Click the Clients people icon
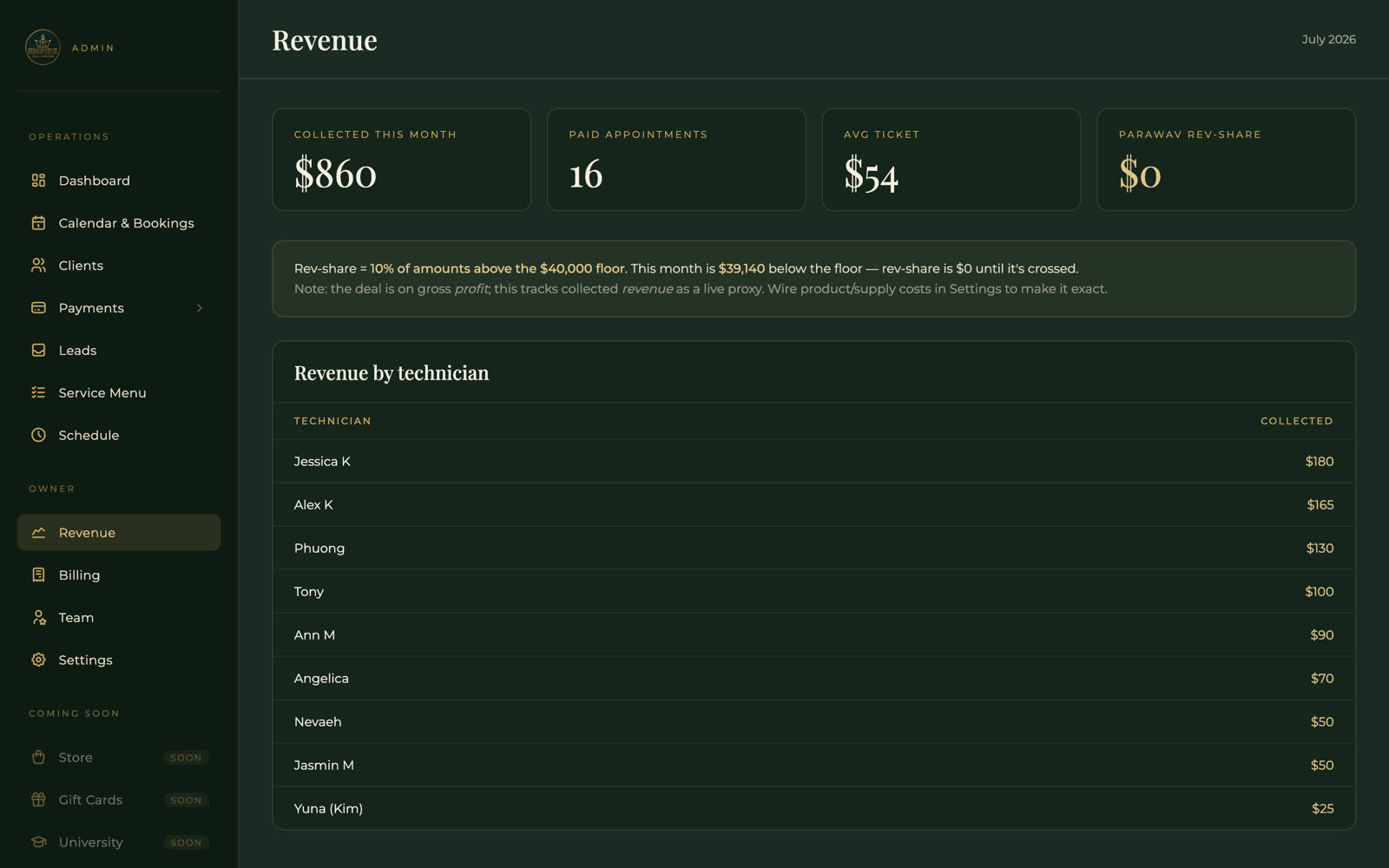 pos(38,266)
